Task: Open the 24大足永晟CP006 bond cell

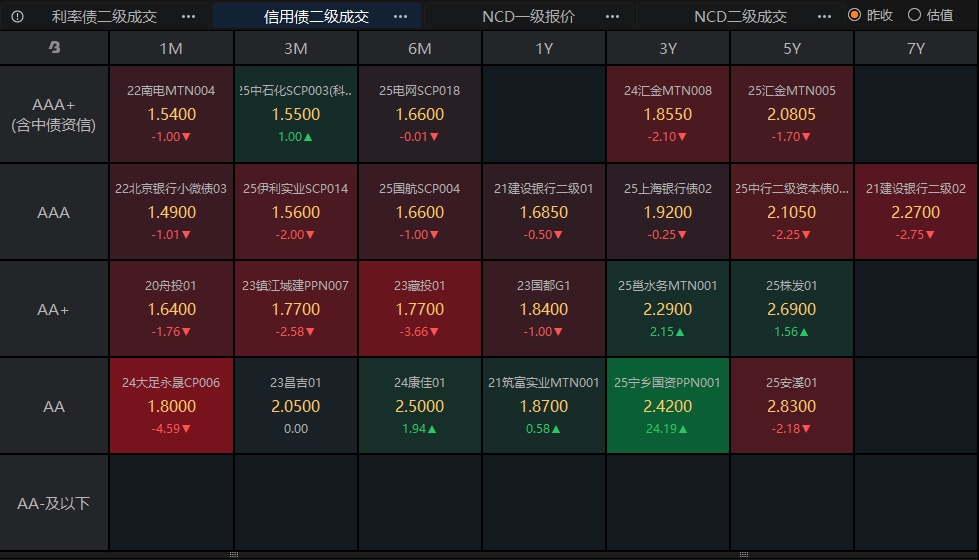Action: pyautogui.click(x=171, y=406)
